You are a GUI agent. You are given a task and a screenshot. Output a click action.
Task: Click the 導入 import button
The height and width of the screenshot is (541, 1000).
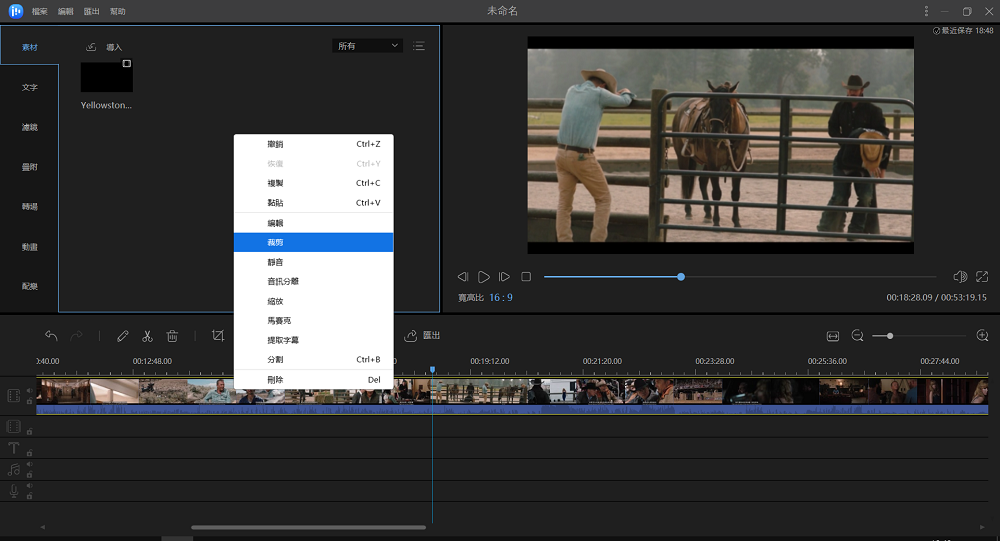click(105, 47)
